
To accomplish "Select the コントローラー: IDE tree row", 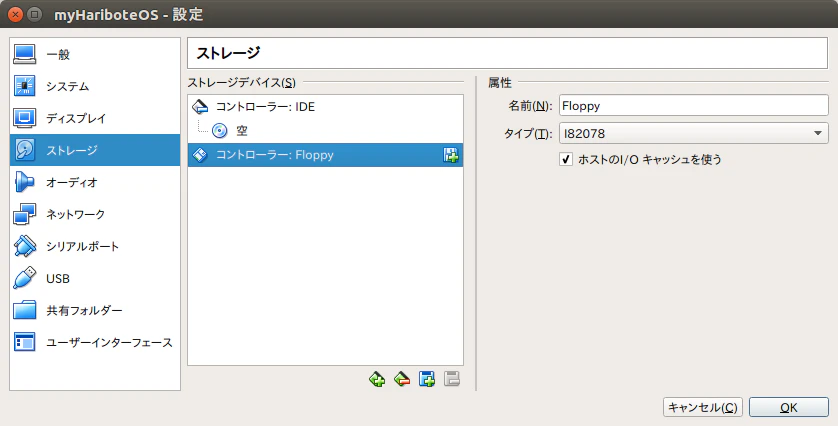I will 325,107.
